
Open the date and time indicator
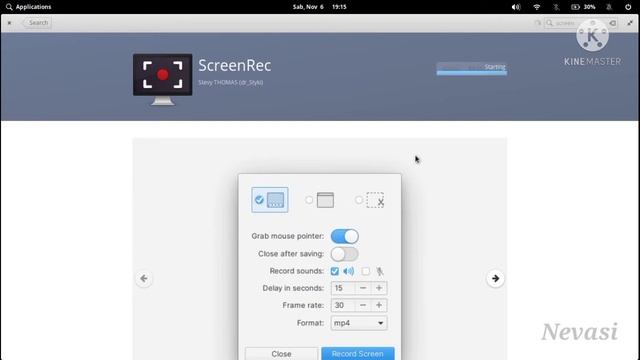click(x=319, y=7)
